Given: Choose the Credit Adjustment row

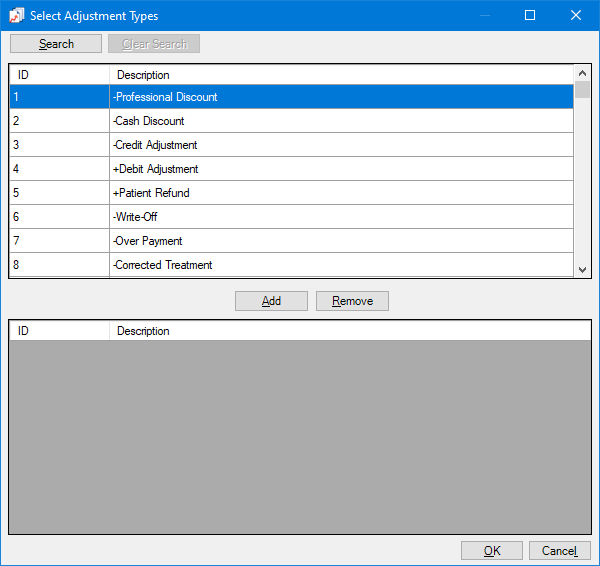Looking at the screenshot, I should pyautogui.click(x=155, y=145).
